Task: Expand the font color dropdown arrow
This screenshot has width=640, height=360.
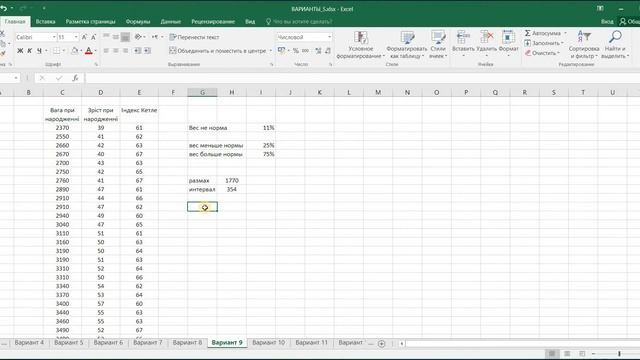Action: [96, 51]
